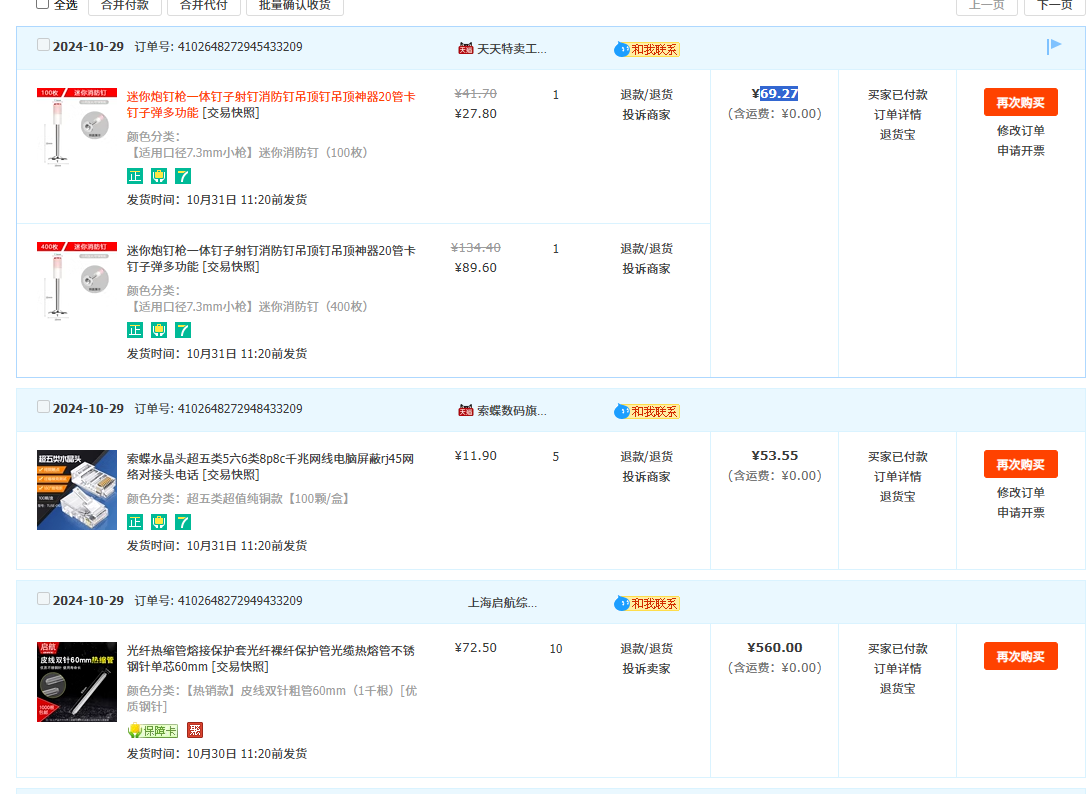Click 7-day return icon under 索蝶水晶头 item

click(183, 522)
